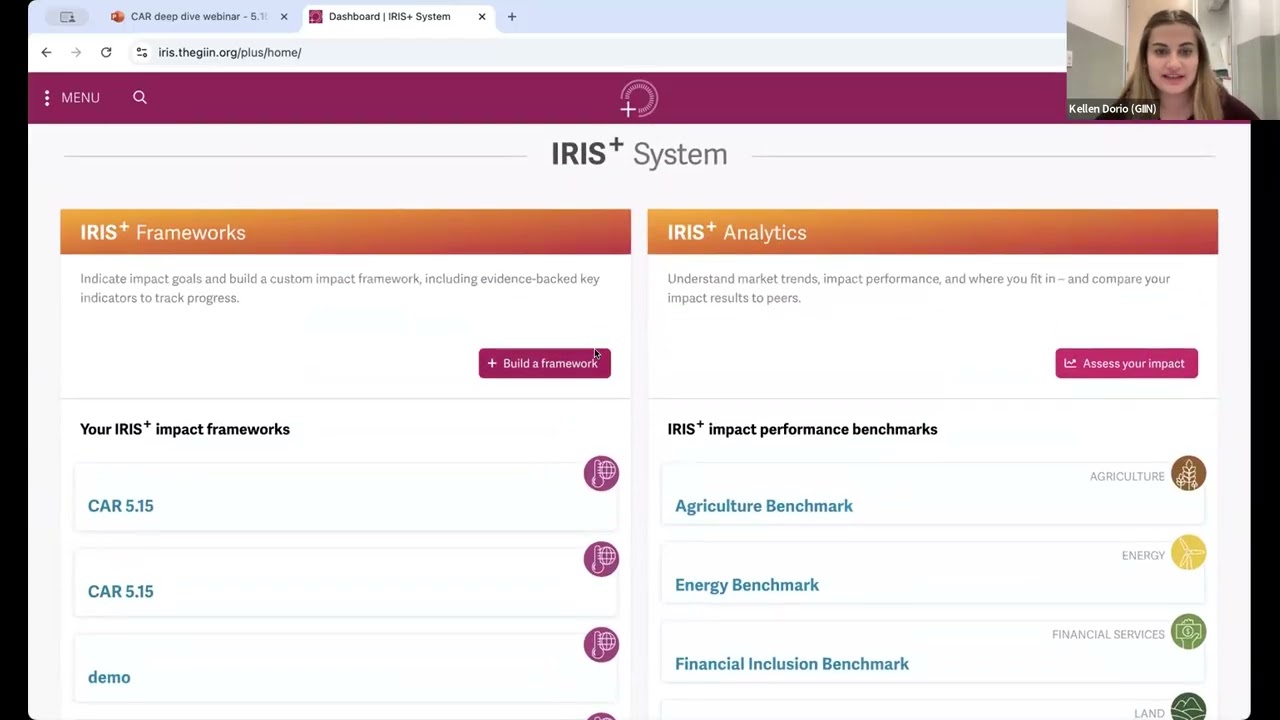Viewport: 1280px width, 720px height.
Task: Click the IRIS+ Frameworks header
Action: click(x=345, y=232)
